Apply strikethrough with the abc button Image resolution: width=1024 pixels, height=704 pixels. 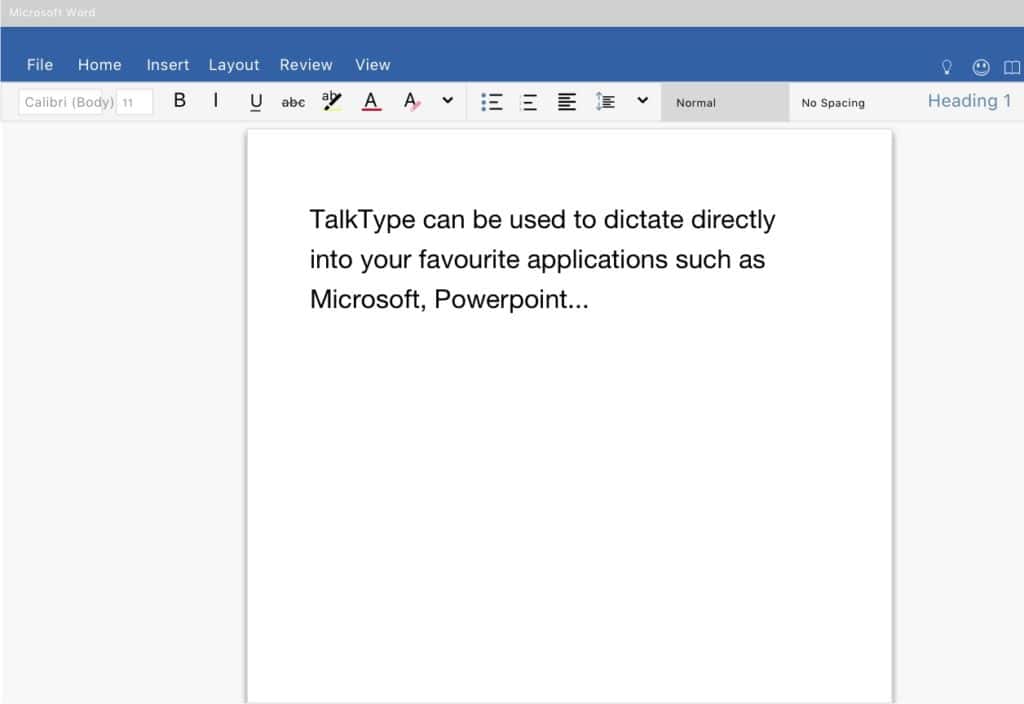pyautogui.click(x=293, y=102)
